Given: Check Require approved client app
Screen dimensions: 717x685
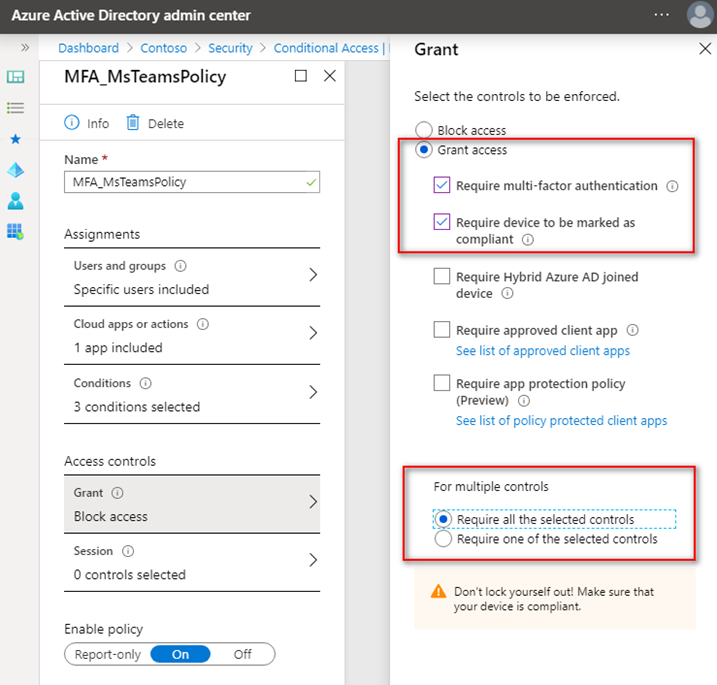Looking at the screenshot, I should coord(442,330).
